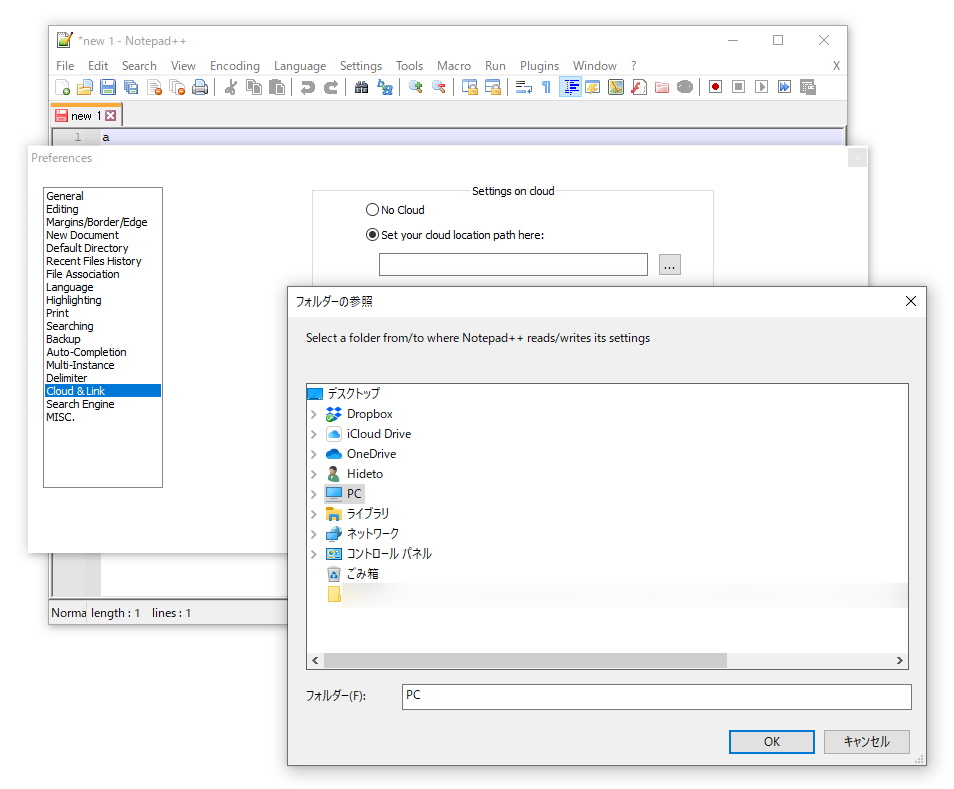Select General in Preferences list
Screen dimensions: 954x789
pos(65,196)
